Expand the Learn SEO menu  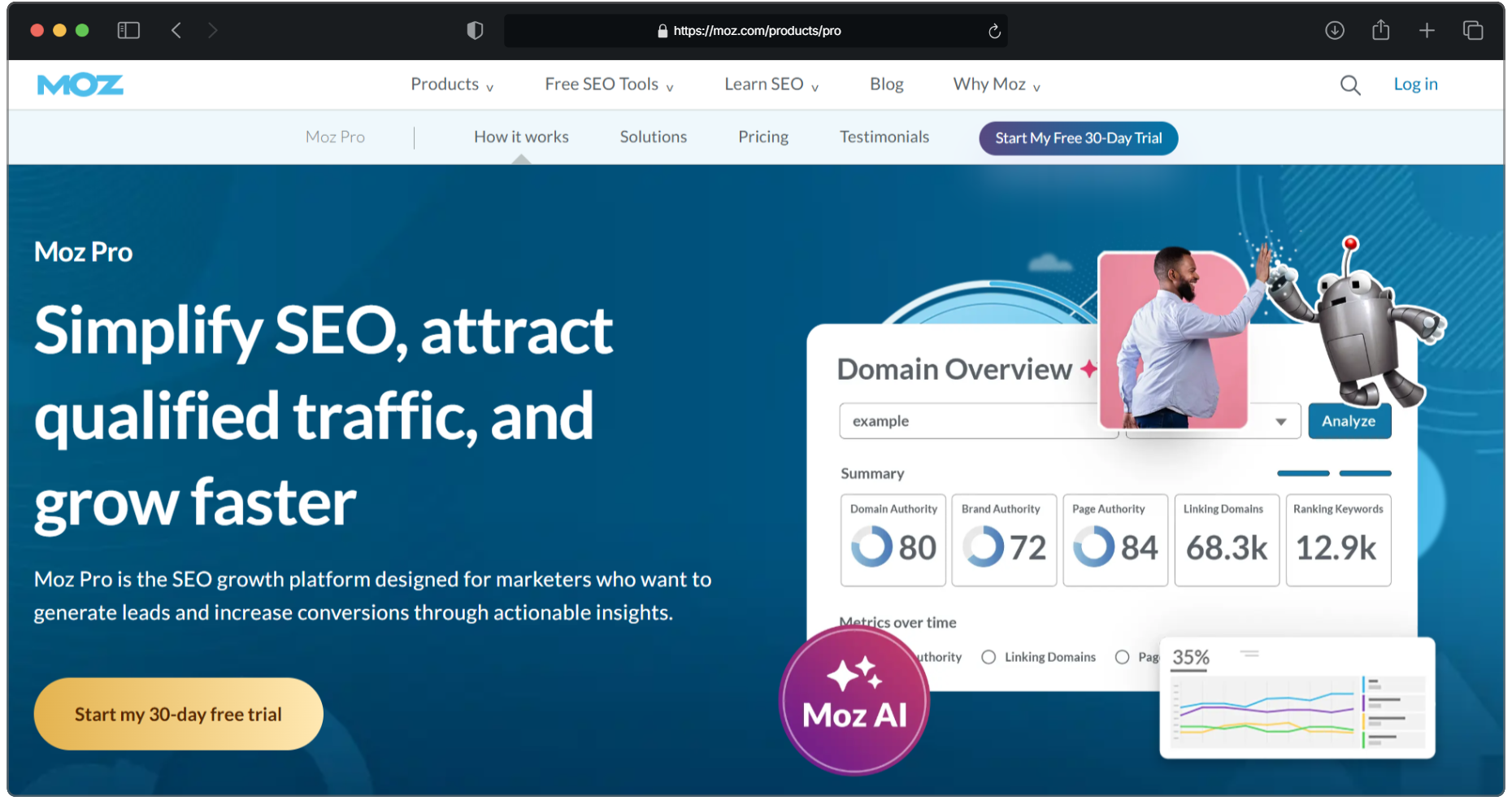(771, 85)
